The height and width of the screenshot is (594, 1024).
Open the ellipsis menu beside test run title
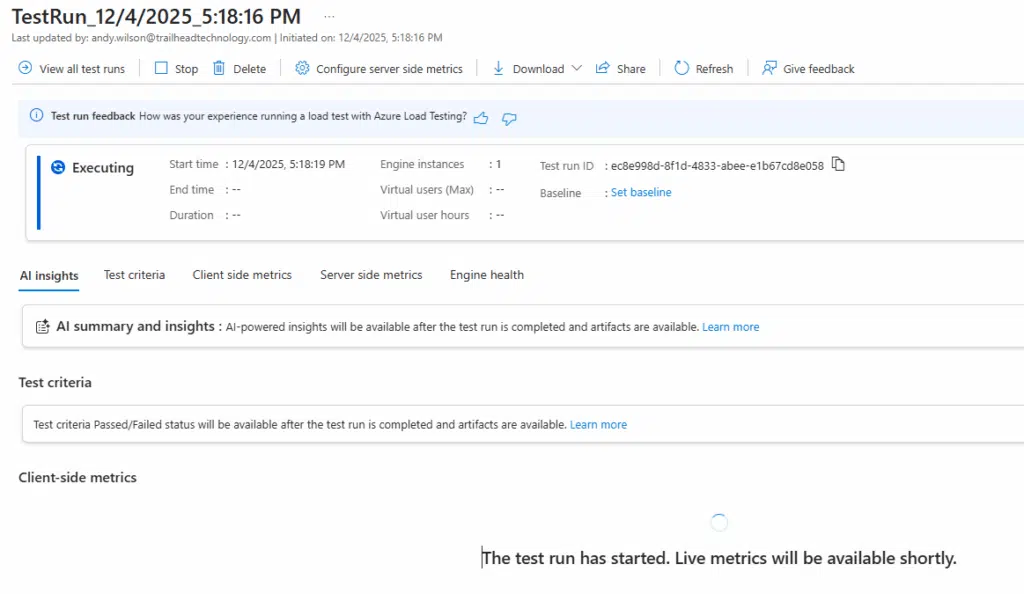click(329, 17)
